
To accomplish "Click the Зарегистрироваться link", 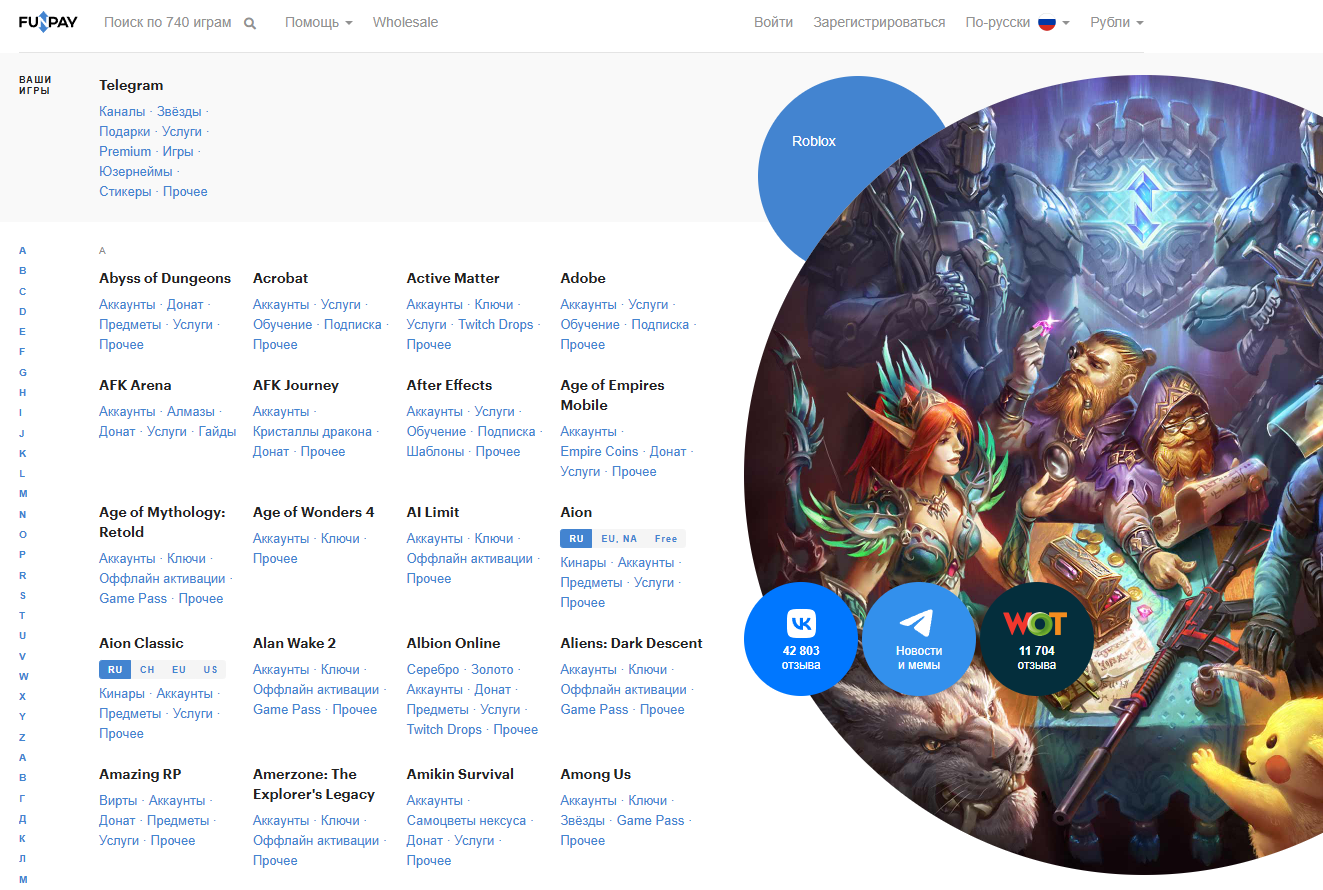I will pyautogui.click(x=878, y=22).
